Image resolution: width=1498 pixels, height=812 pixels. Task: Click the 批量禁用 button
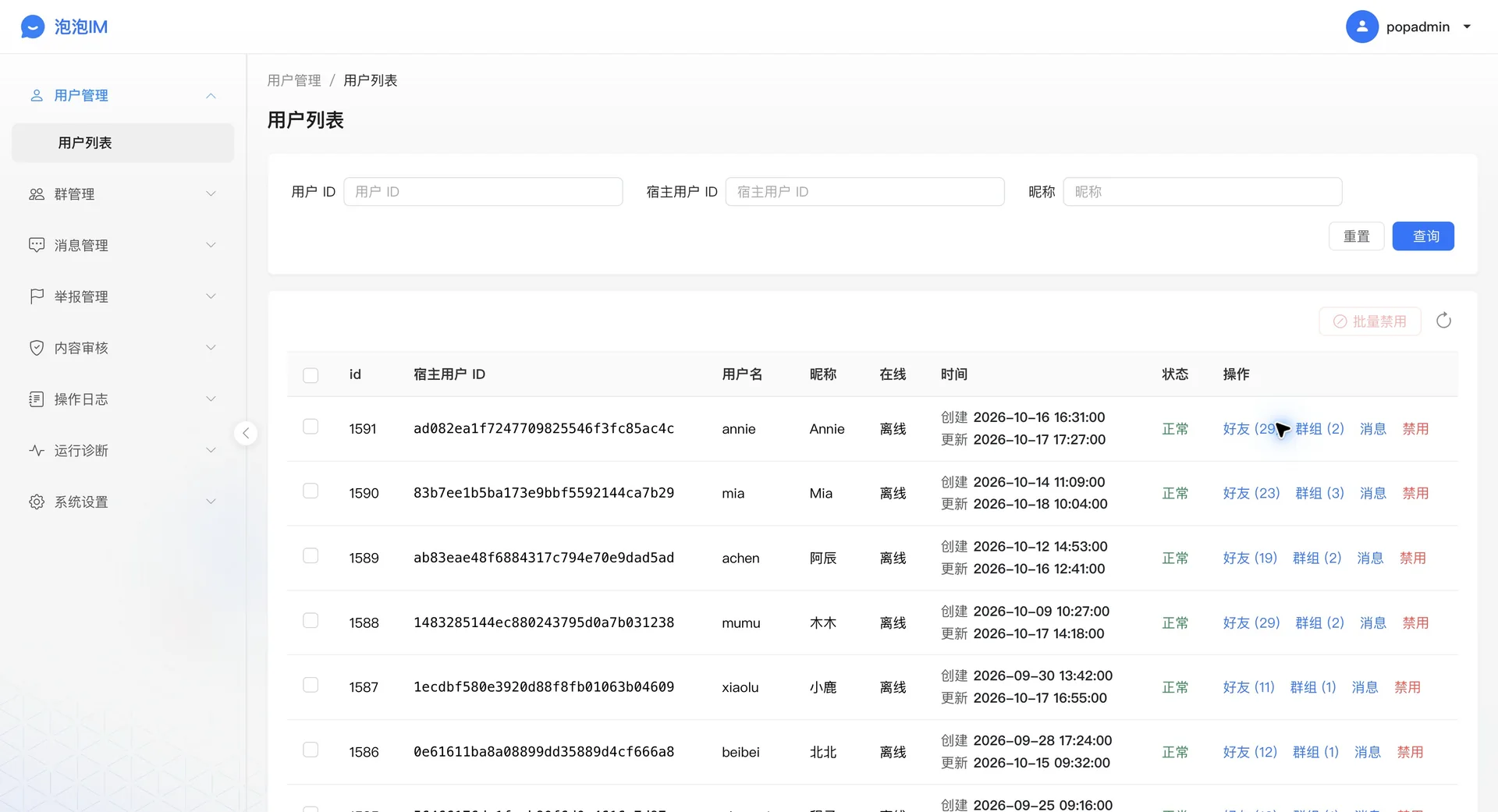pos(1370,321)
